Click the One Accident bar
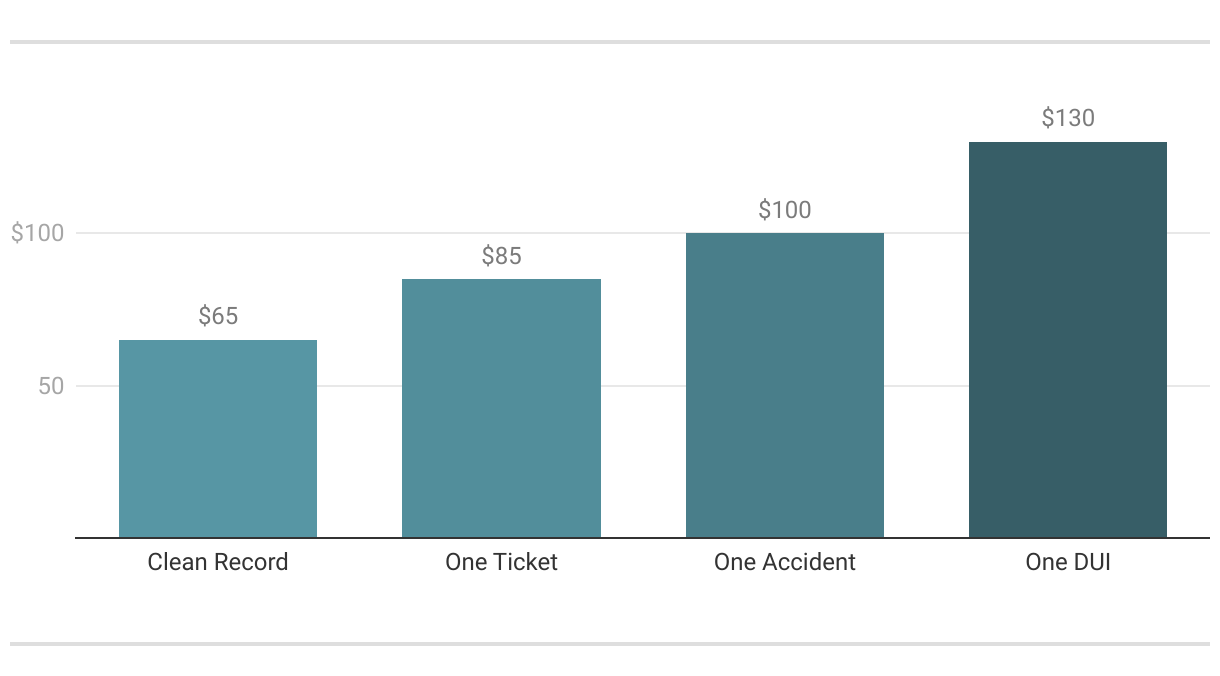 tap(785, 385)
